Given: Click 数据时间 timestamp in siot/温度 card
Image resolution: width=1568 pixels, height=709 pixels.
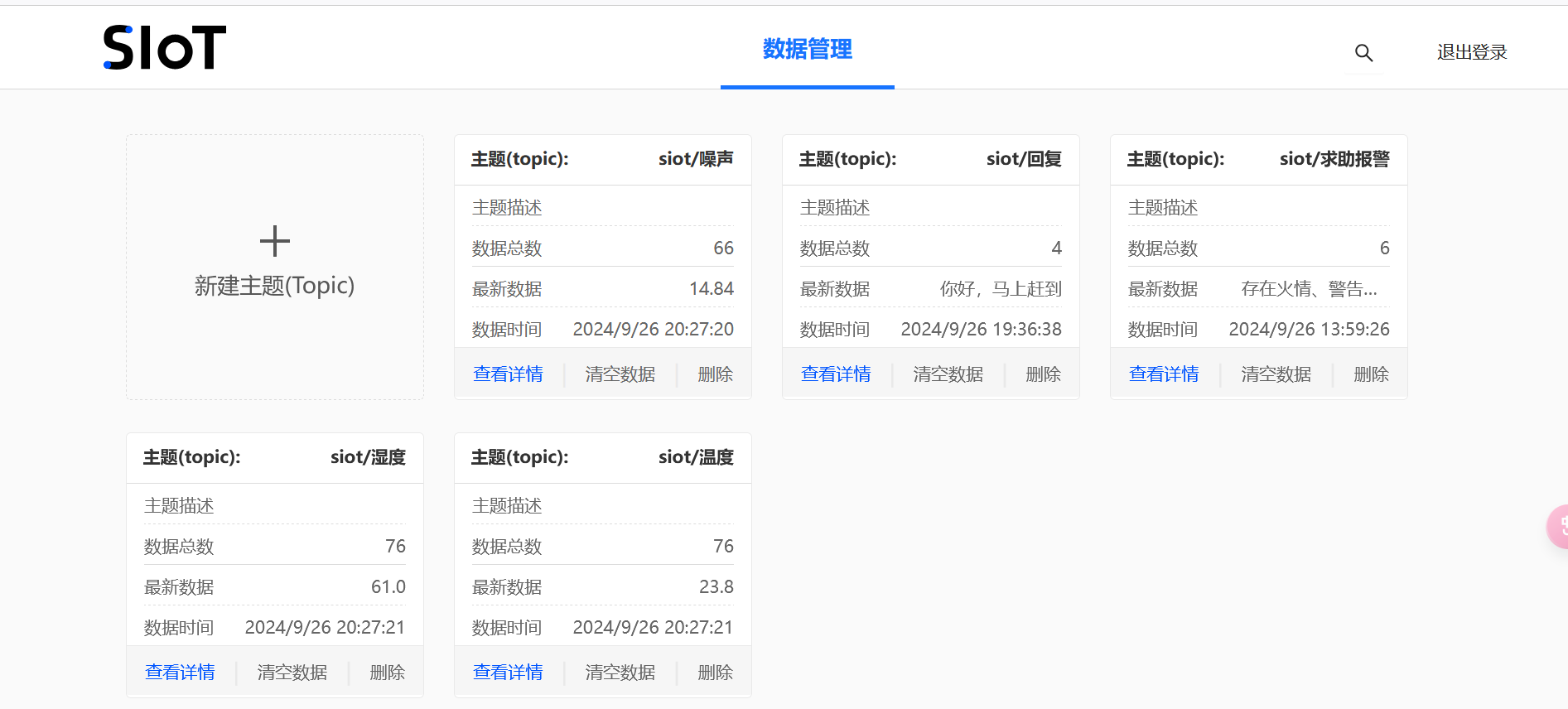Looking at the screenshot, I should (653, 628).
